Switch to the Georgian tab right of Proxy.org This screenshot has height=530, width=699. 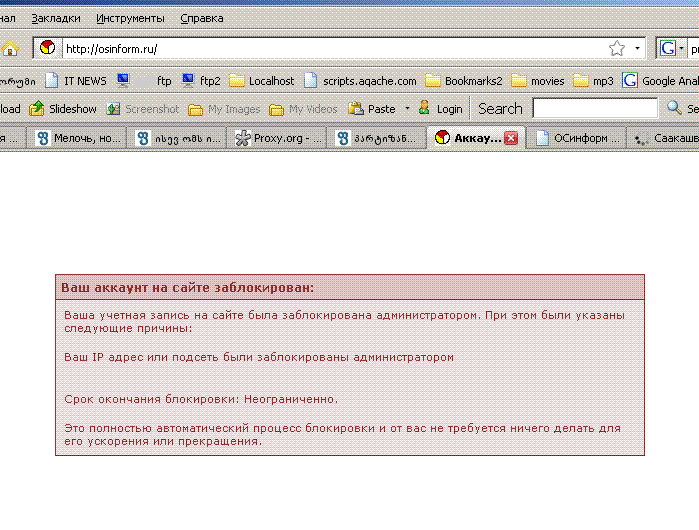click(377, 138)
